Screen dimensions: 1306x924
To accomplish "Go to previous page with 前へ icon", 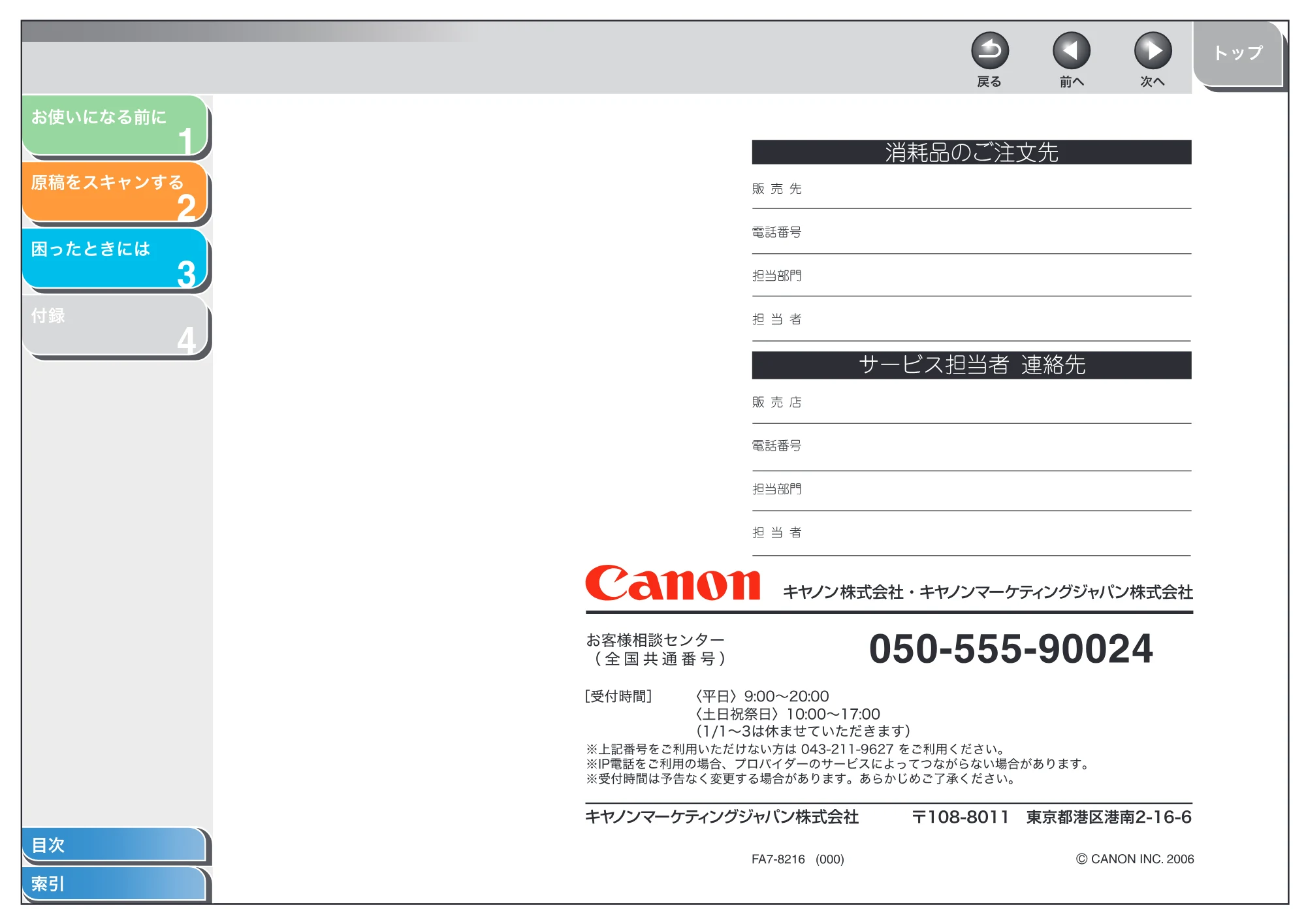I will (1071, 51).
